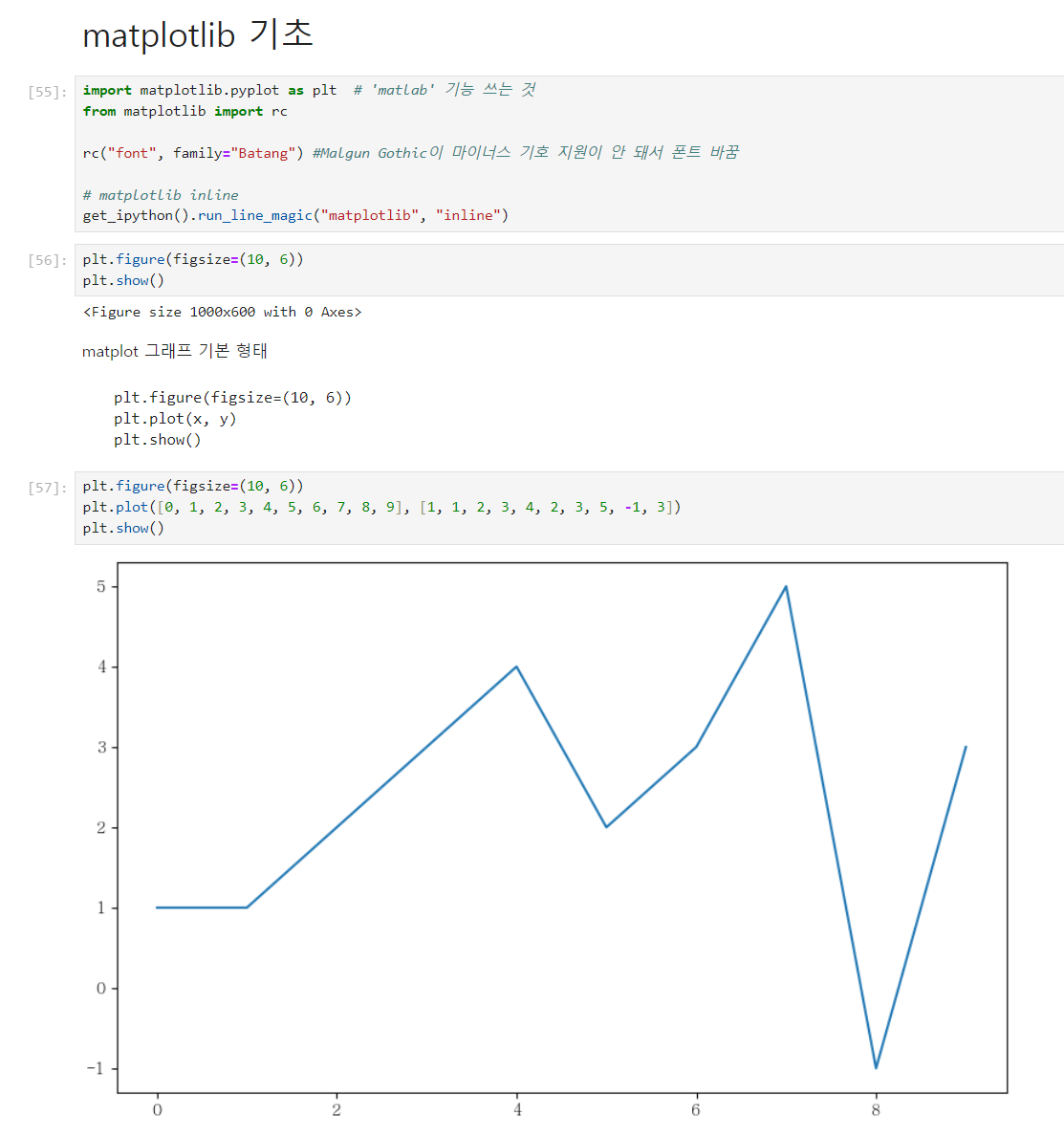
Task: Select the cell [57] execution prompt
Action: coord(48,488)
